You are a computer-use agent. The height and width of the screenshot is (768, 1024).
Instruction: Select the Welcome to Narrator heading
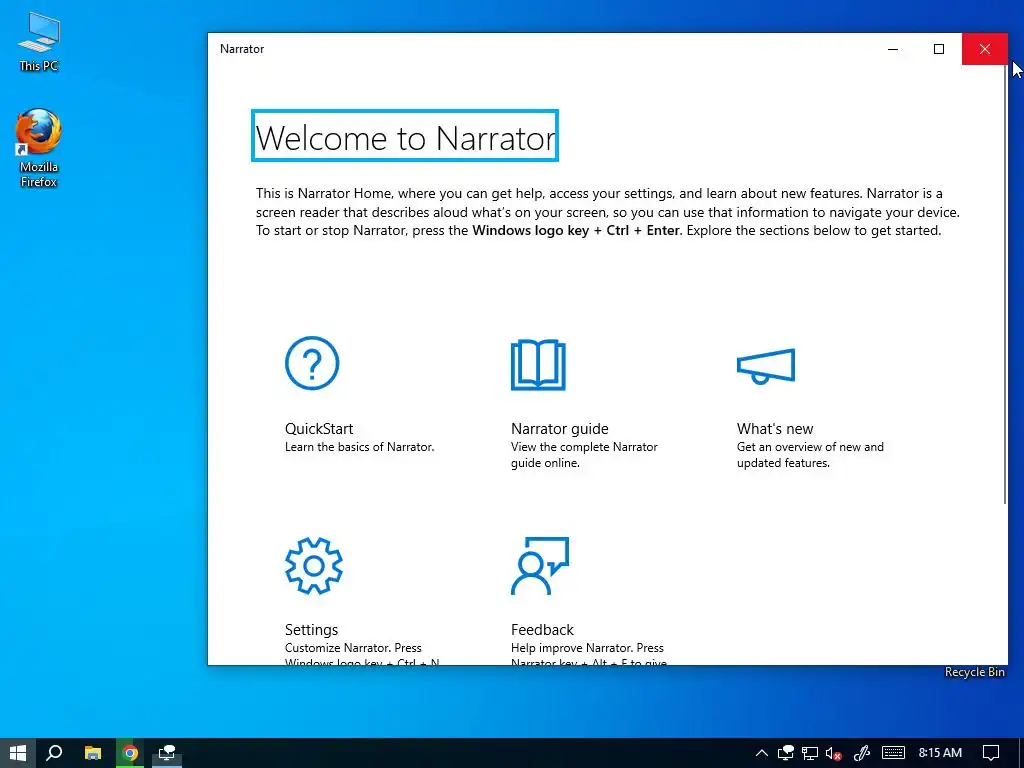(405, 136)
